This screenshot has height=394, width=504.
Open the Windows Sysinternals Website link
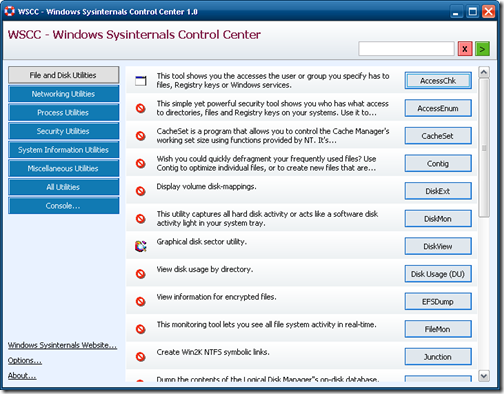coord(62,345)
